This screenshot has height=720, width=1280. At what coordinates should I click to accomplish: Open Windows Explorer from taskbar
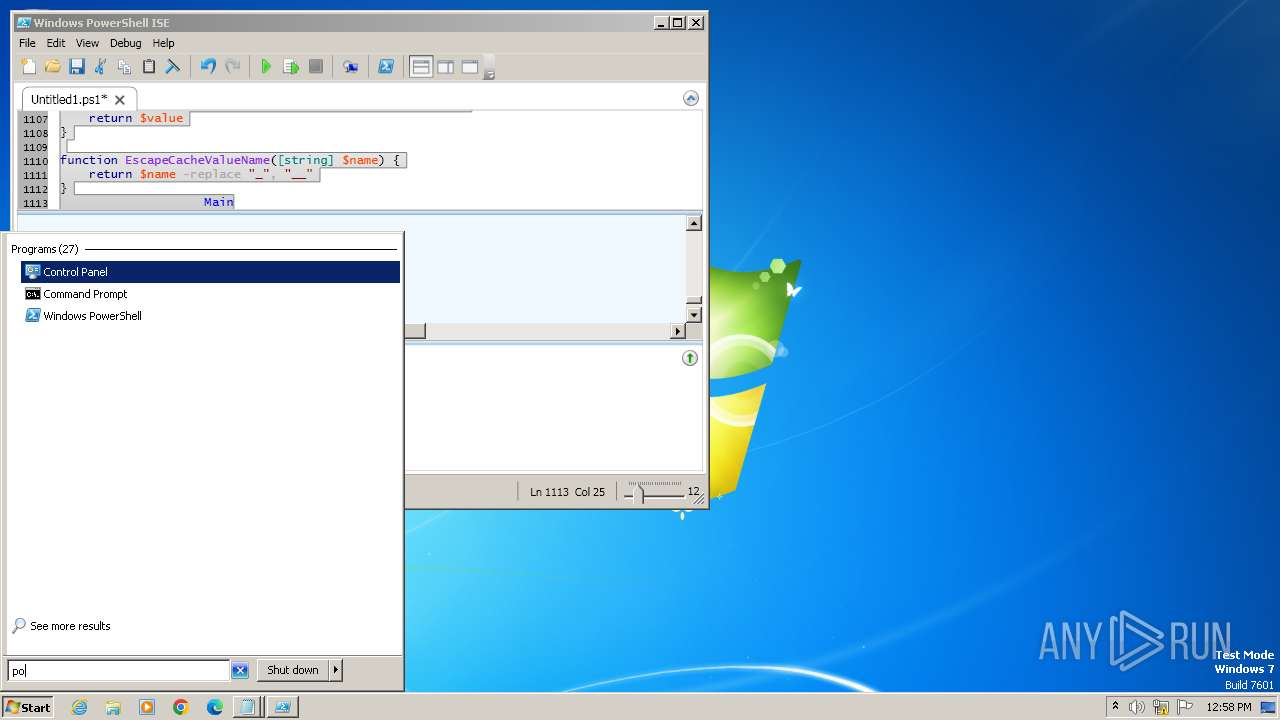click(113, 707)
